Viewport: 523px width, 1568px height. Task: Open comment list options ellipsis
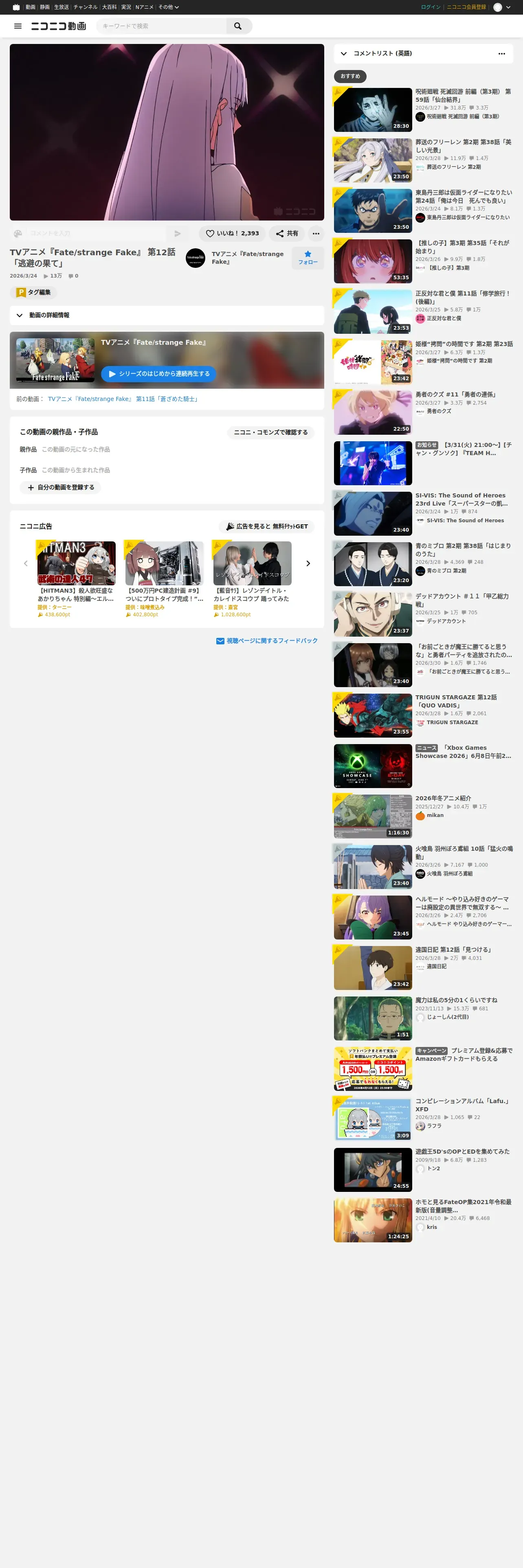pos(502,54)
